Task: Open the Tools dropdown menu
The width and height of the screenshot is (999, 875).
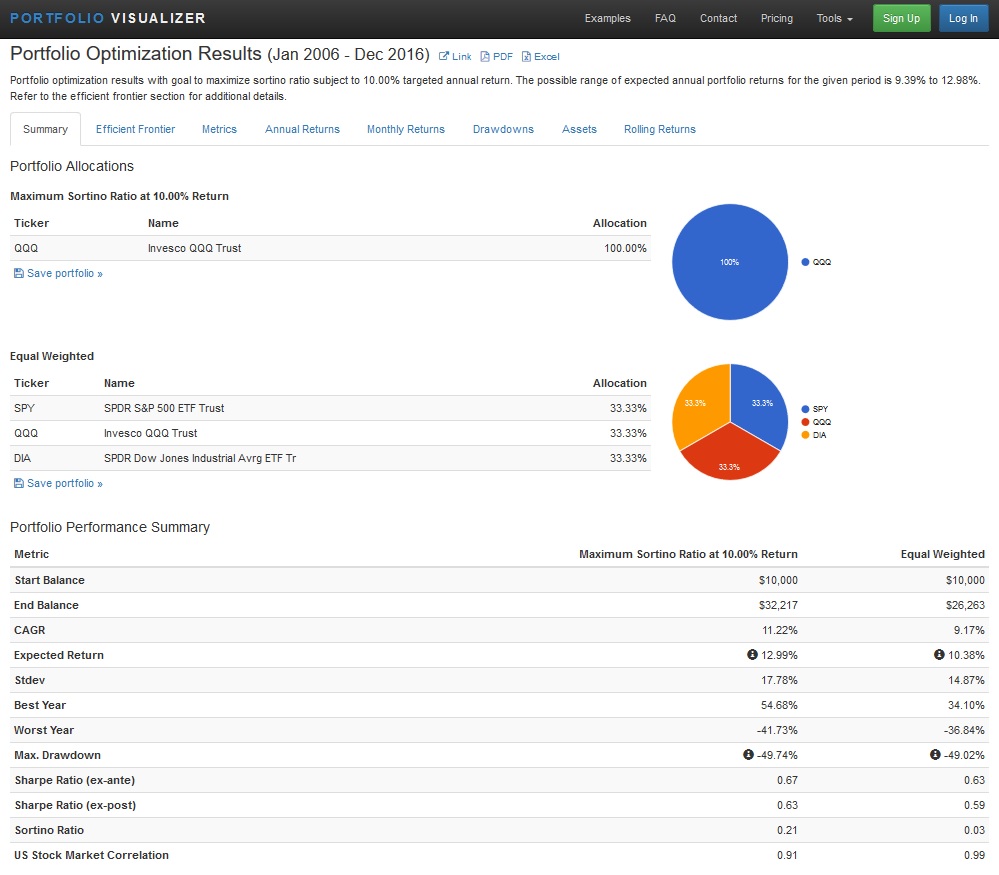Action: 834,18
